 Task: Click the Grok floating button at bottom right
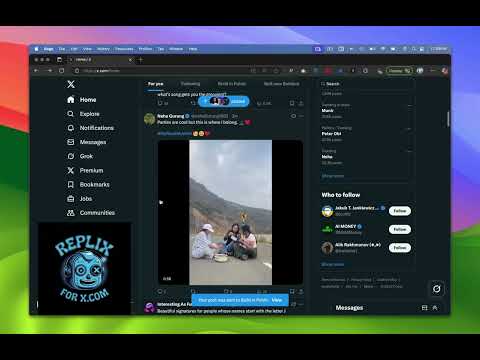click(437, 289)
